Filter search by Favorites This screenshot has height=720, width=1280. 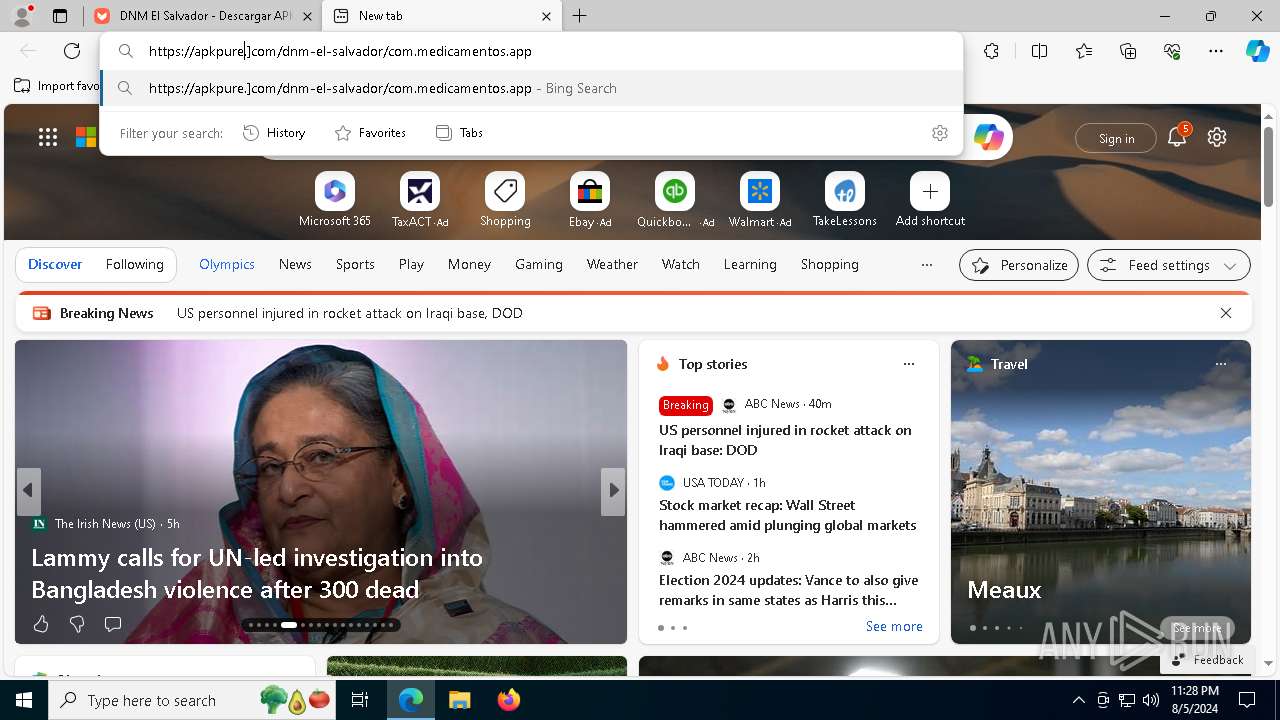coord(370,133)
